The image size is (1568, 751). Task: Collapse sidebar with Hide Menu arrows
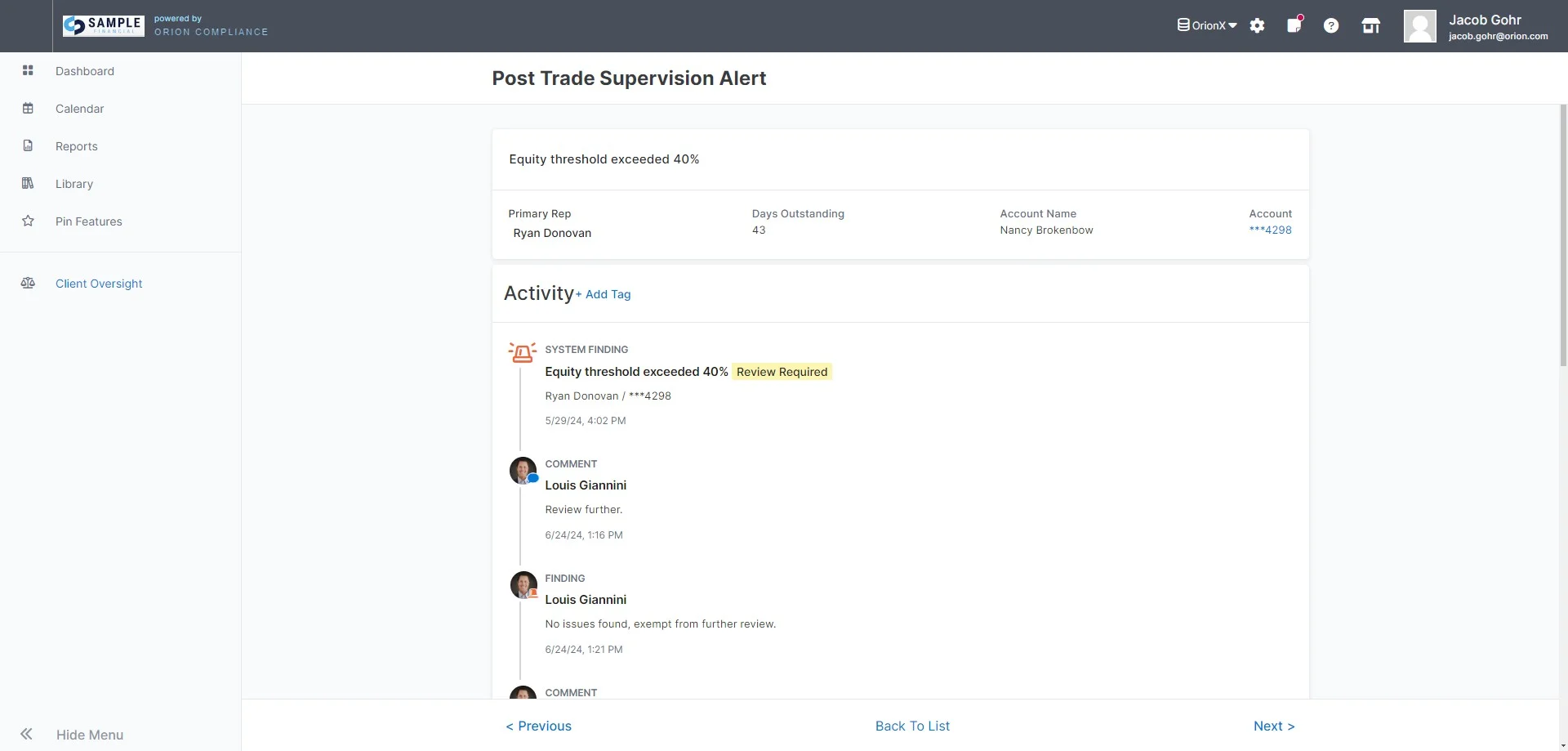coord(26,734)
